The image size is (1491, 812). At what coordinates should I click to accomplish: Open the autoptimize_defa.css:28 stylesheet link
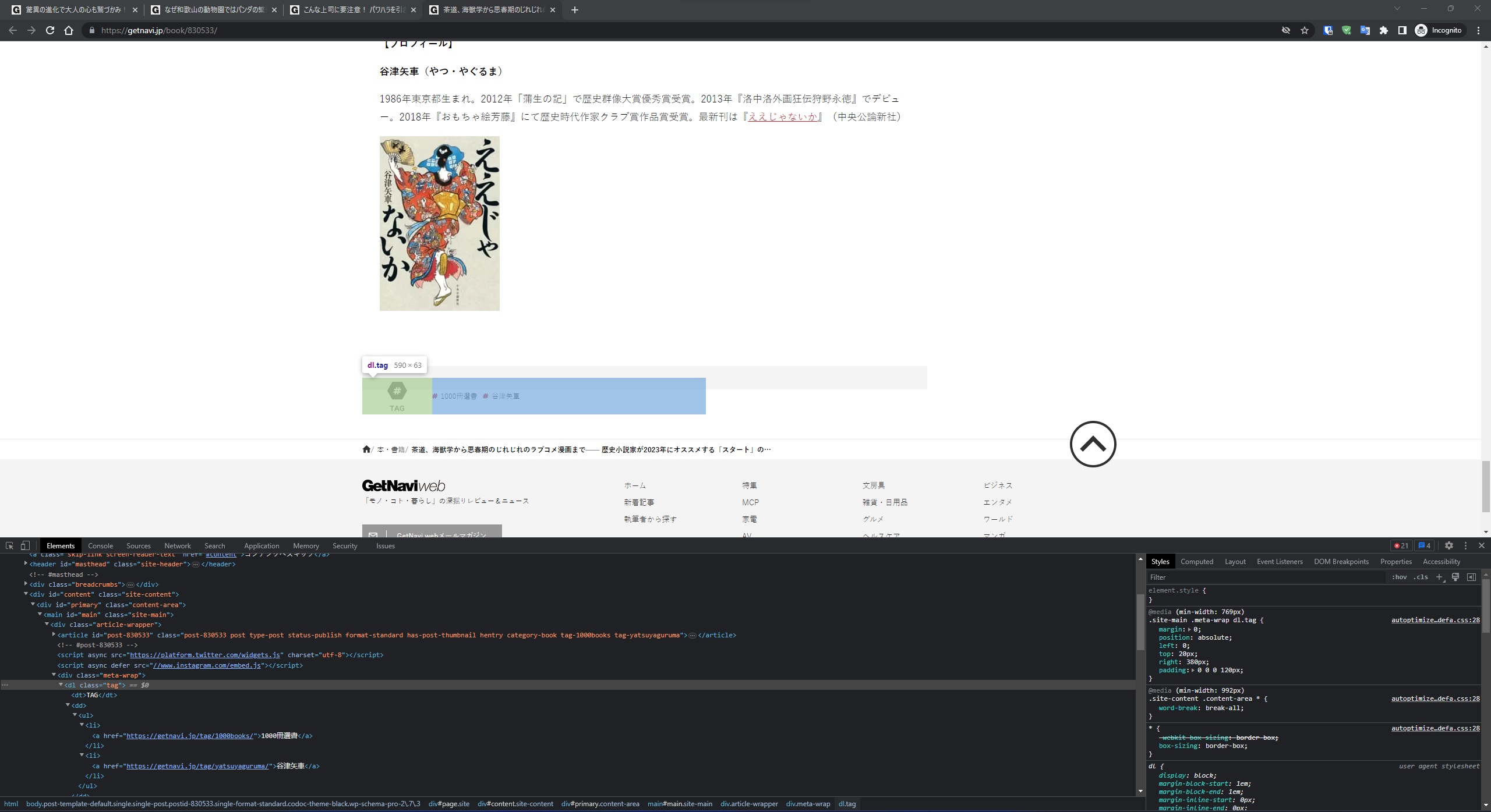click(x=1435, y=620)
